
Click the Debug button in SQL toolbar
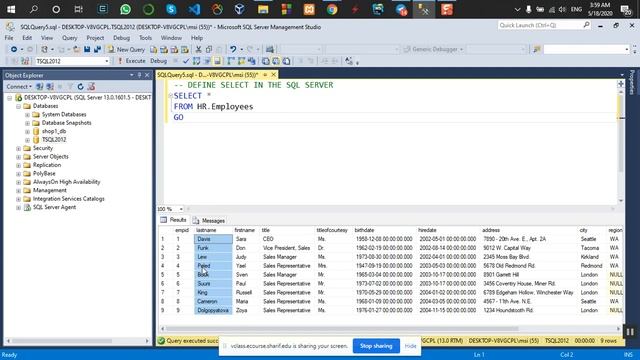158,61
